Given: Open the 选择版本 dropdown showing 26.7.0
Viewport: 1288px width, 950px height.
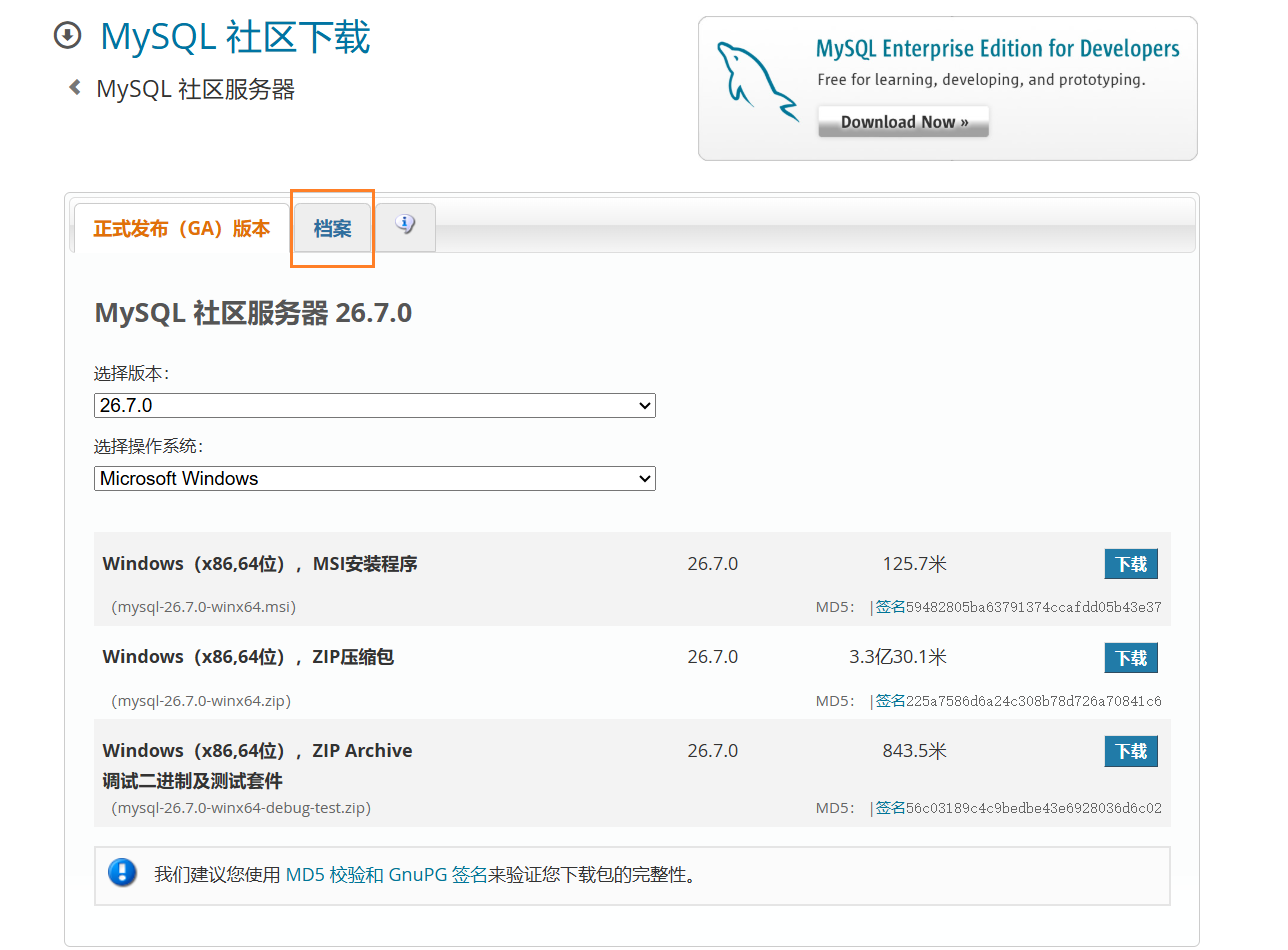Looking at the screenshot, I should coord(375,405).
